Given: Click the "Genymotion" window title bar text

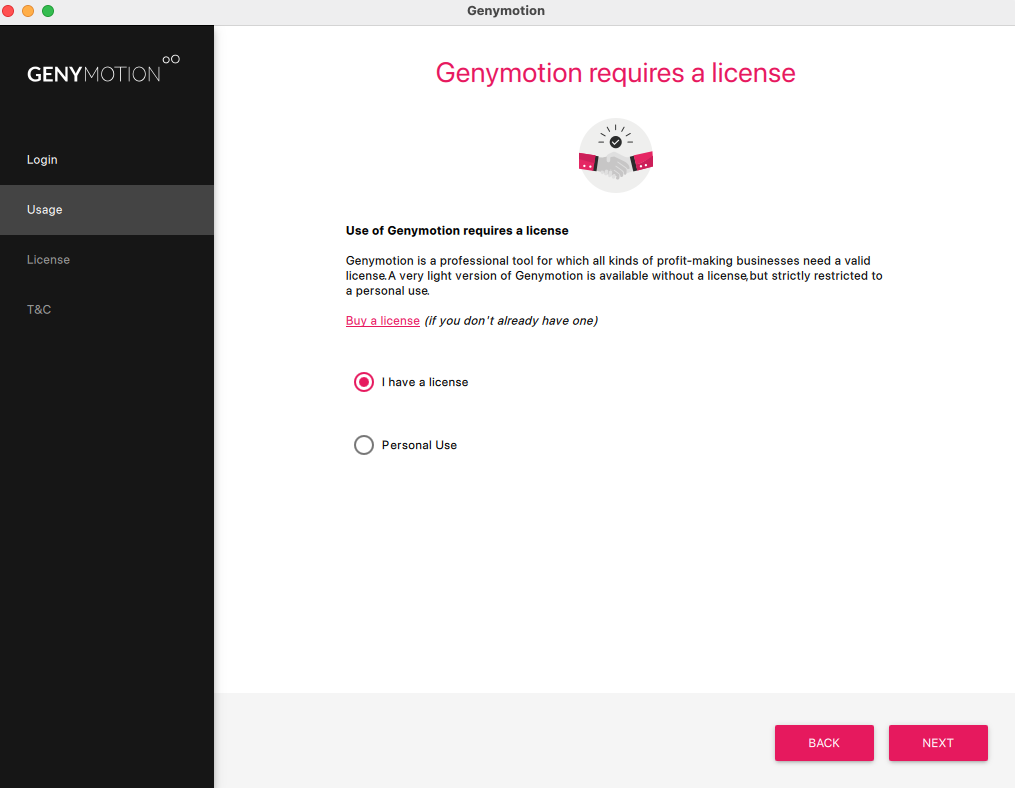Looking at the screenshot, I should (506, 11).
